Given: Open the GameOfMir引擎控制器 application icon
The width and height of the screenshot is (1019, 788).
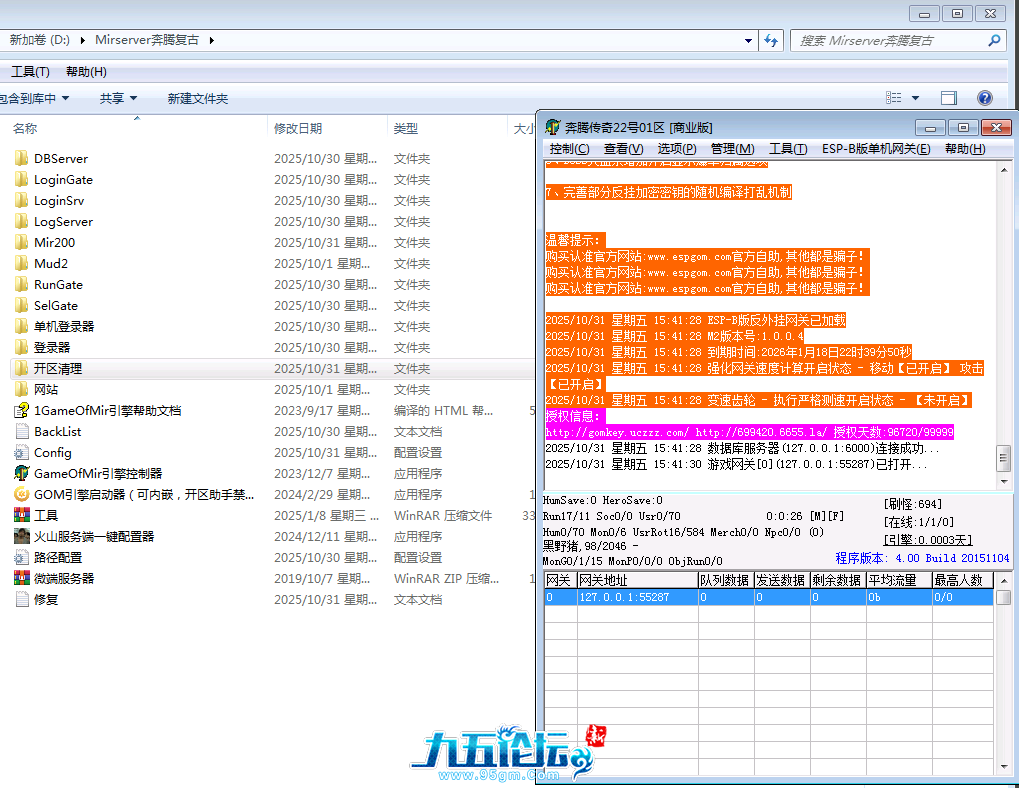Looking at the screenshot, I should 22,473.
